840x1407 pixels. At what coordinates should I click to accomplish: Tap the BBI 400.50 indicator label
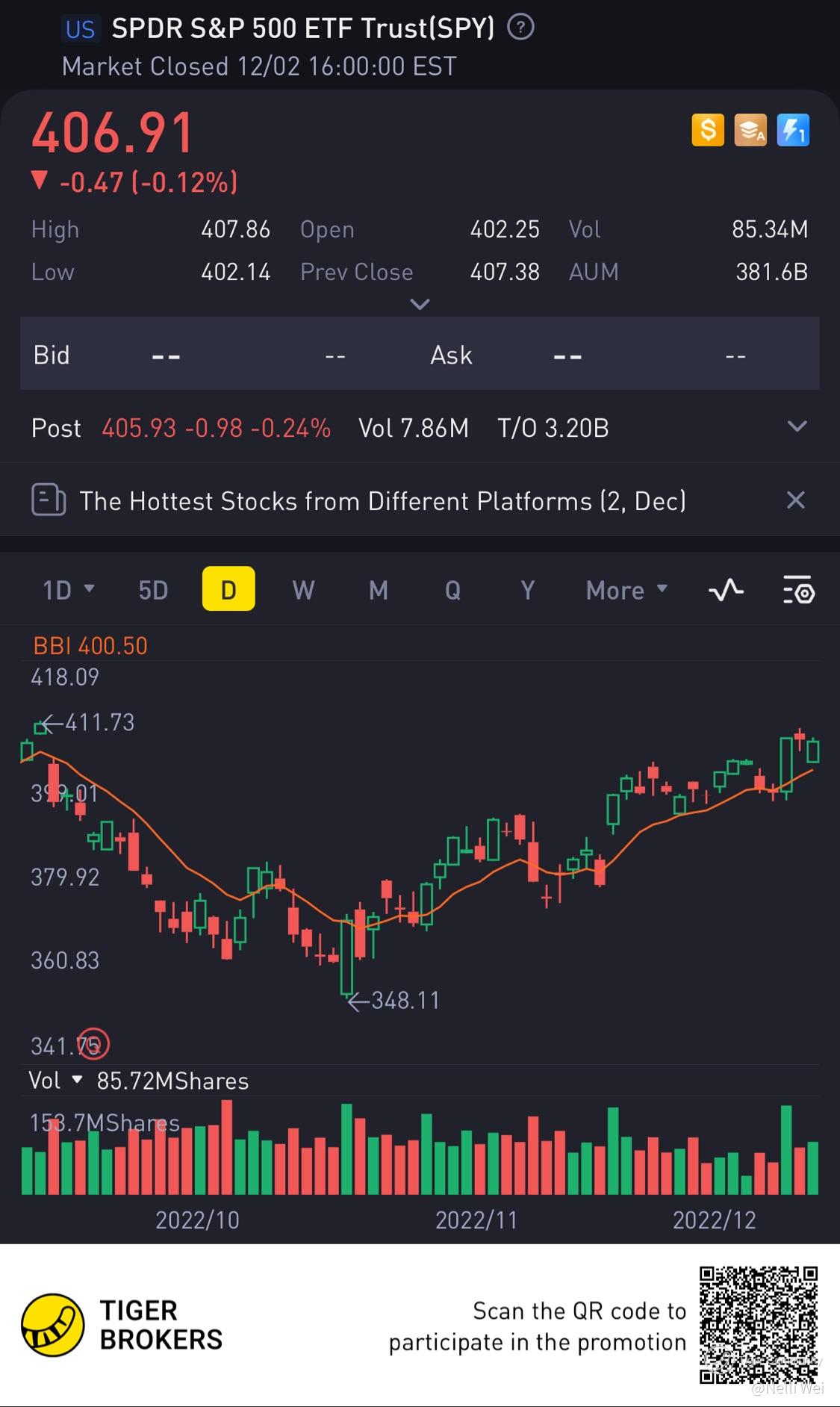coord(90,645)
